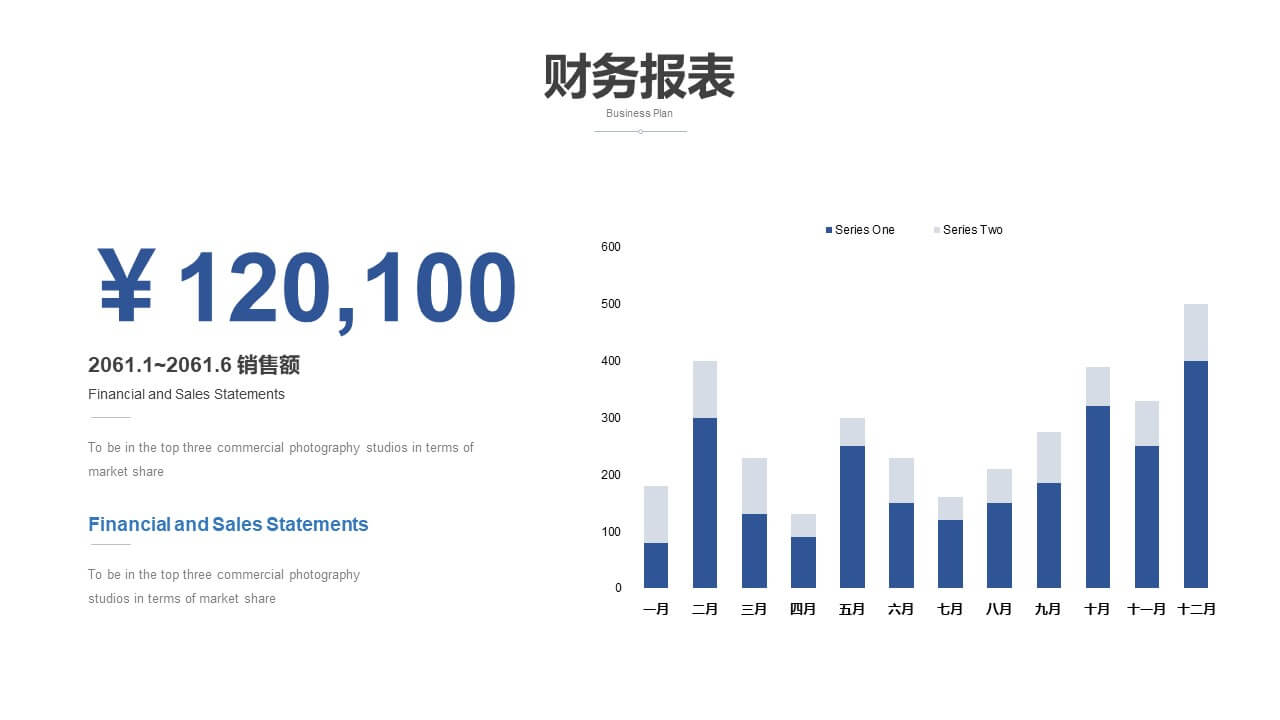Select the 五月 axis label

[852, 609]
